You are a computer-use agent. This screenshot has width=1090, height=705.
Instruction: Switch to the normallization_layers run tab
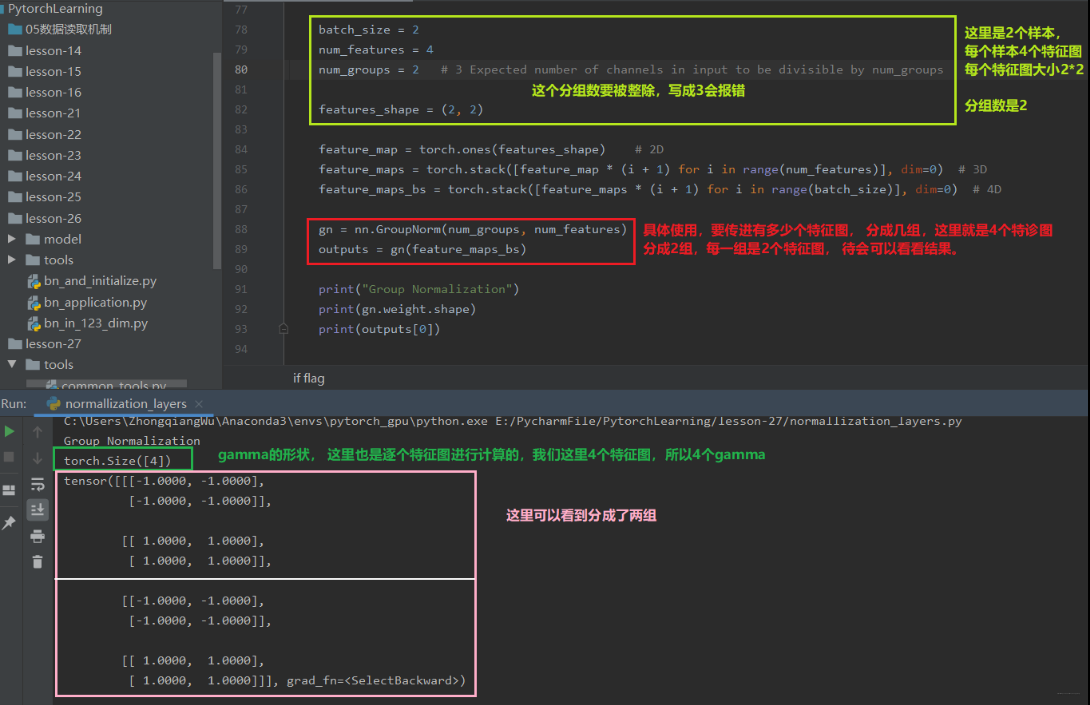coord(125,403)
